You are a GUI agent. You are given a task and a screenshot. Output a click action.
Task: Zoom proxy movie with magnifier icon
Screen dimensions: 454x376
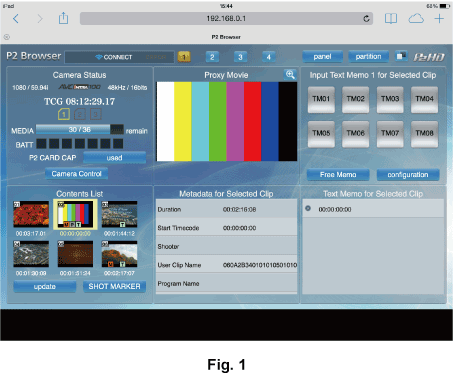(290, 75)
